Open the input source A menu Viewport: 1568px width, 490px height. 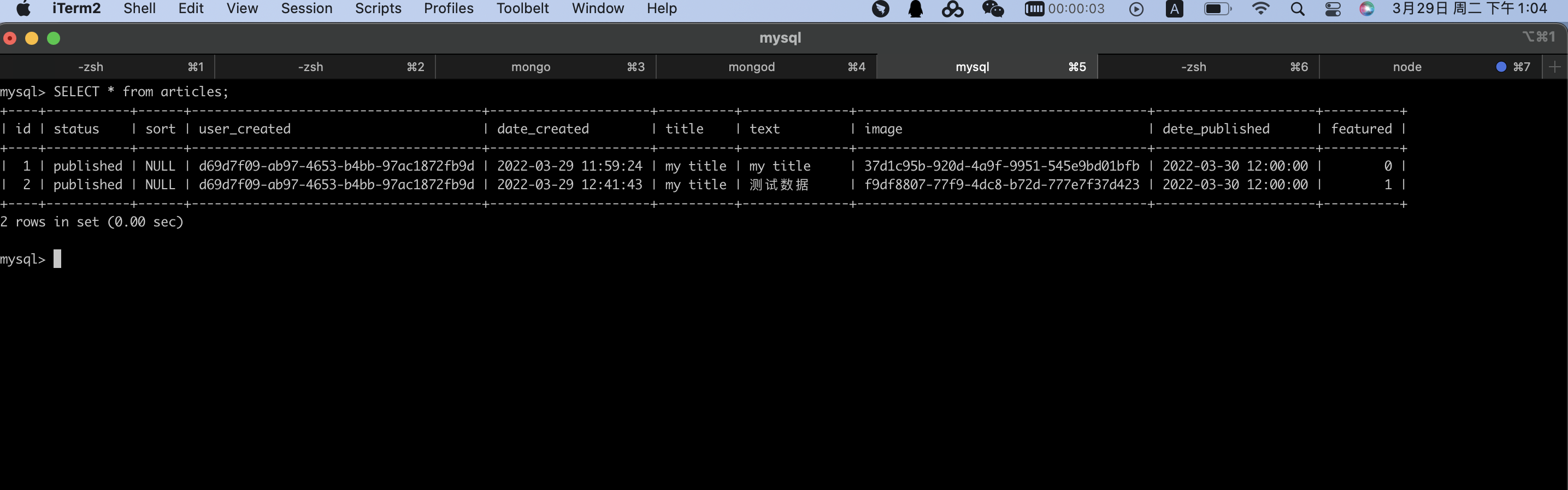click(x=1174, y=9)
